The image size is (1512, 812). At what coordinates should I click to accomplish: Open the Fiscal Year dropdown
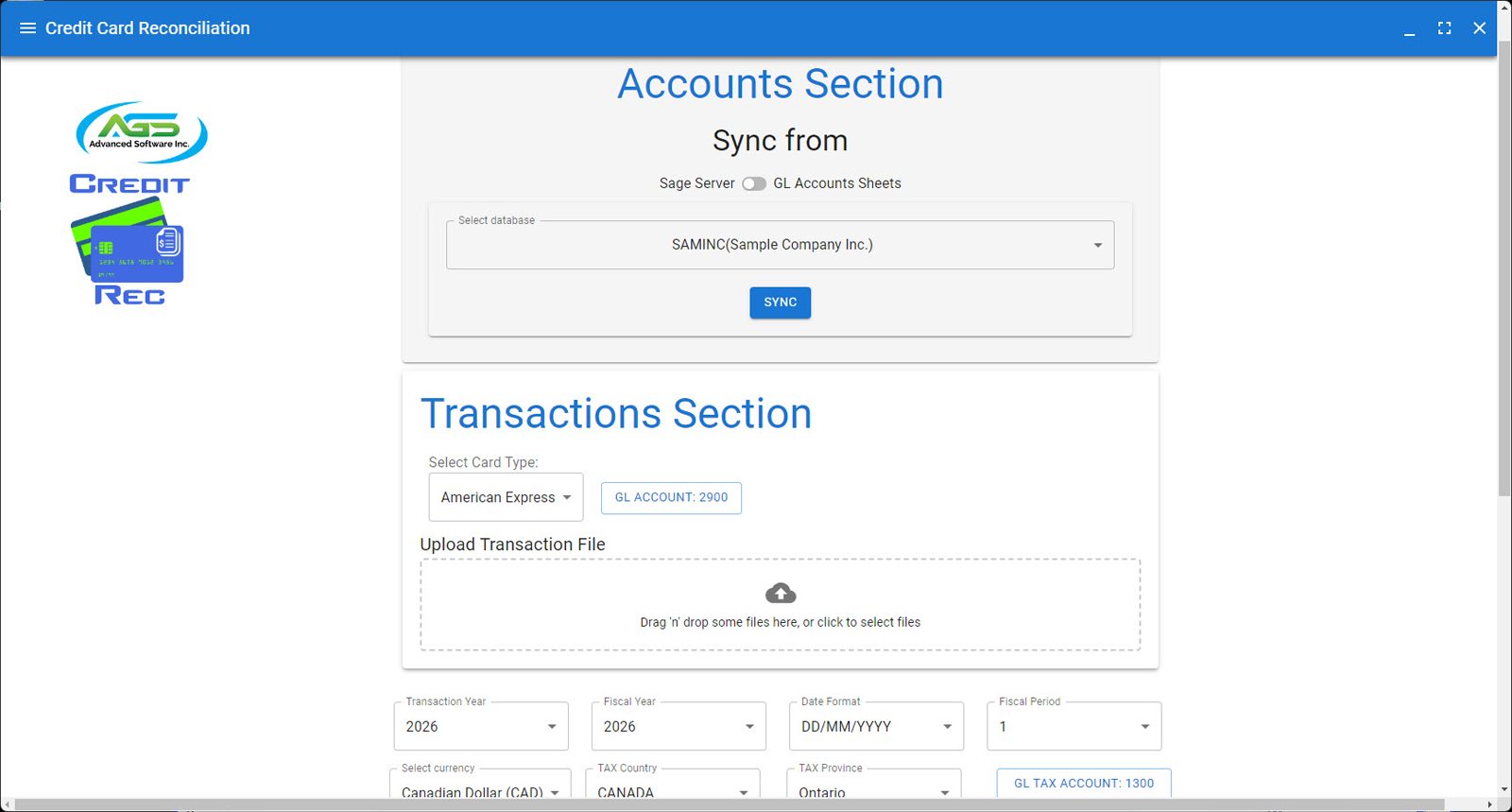[x=679, y=726]
